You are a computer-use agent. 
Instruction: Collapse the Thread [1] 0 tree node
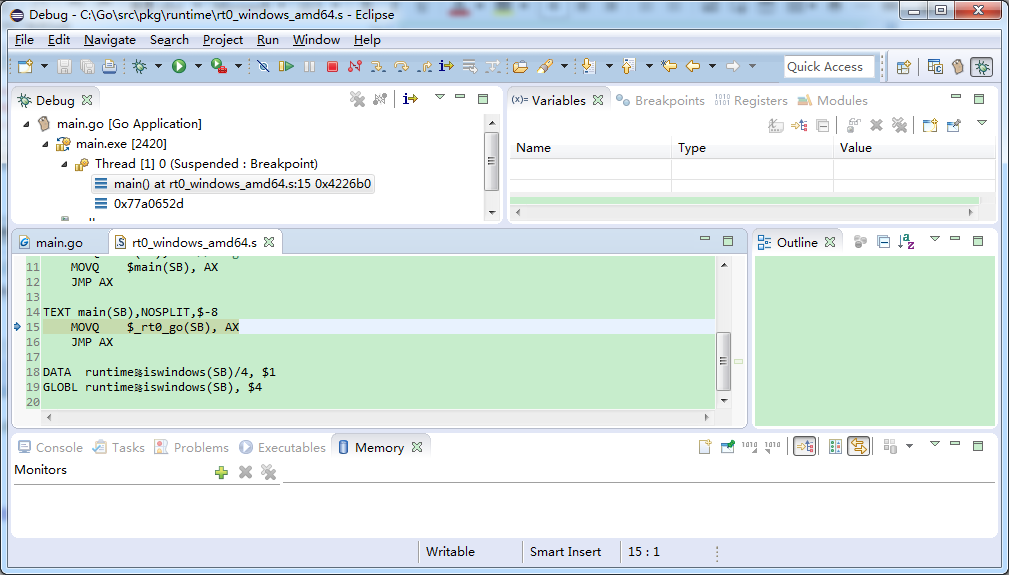pyautogui.click(x=64, y=164)
